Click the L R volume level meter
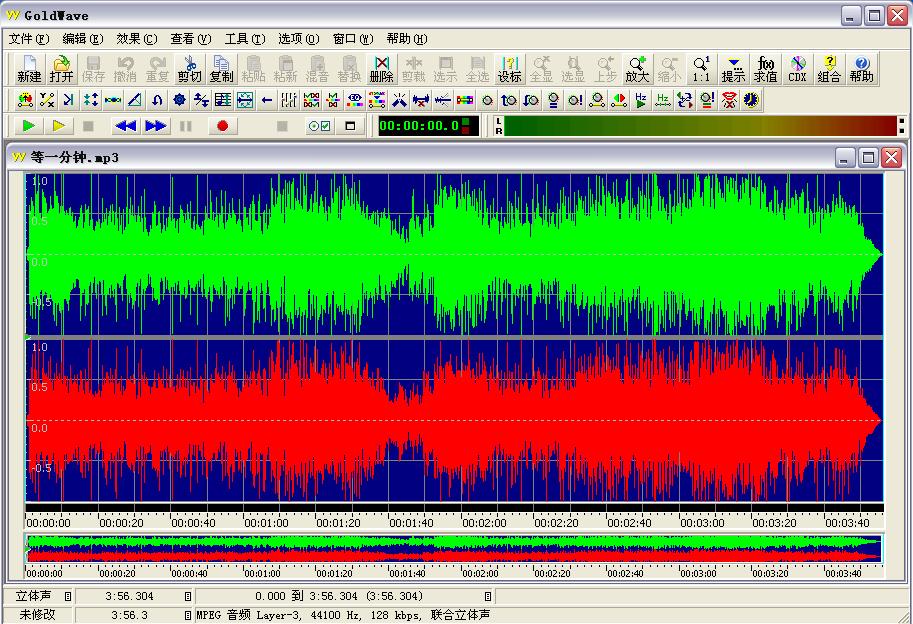The image size is (913, 624). 699,126
